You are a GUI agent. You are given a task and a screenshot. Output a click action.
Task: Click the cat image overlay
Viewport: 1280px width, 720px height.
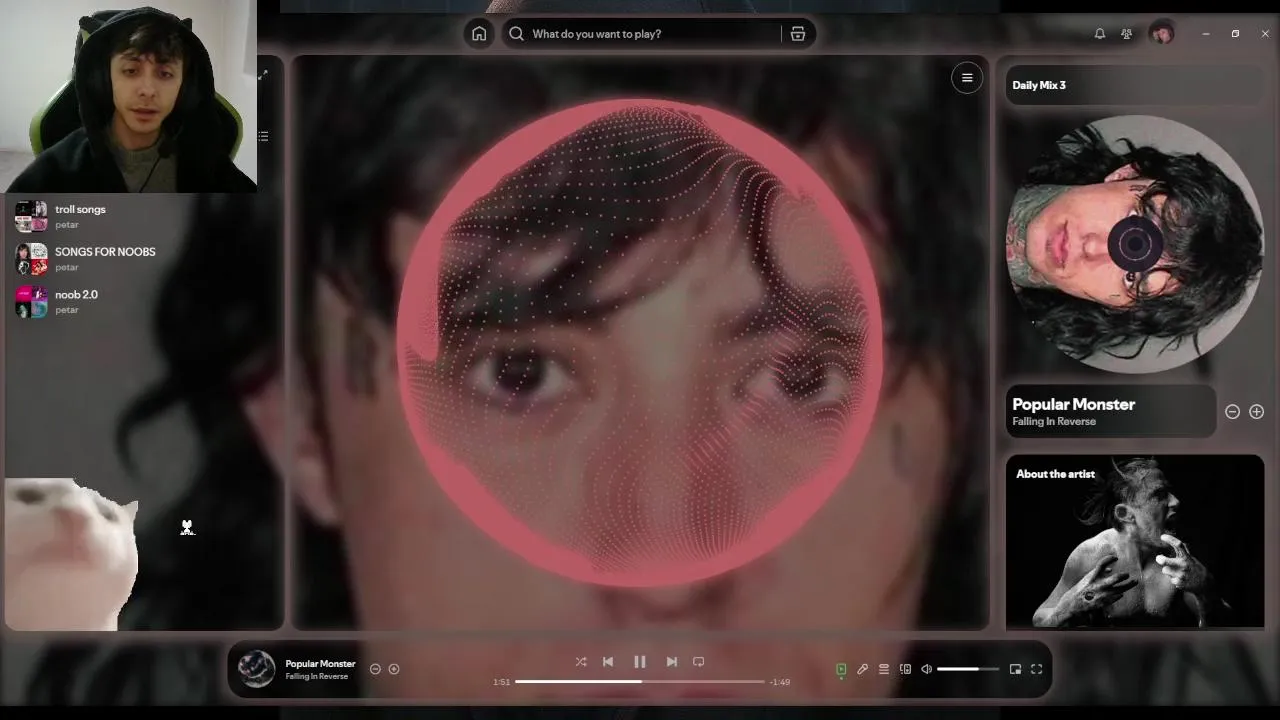coord(70,554)
